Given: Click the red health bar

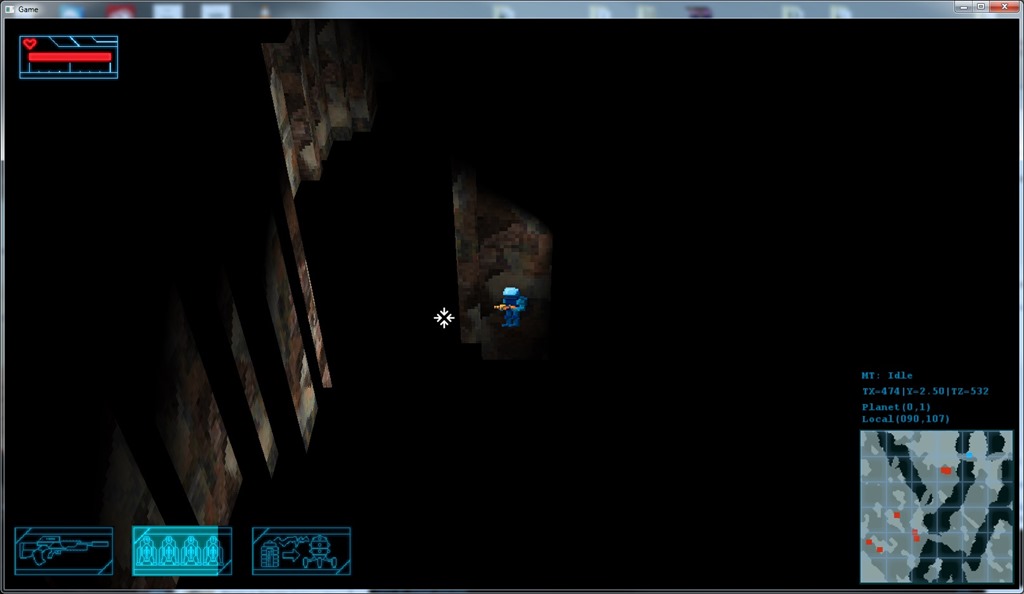Looking at the screenshot, I should coord(70,57).
